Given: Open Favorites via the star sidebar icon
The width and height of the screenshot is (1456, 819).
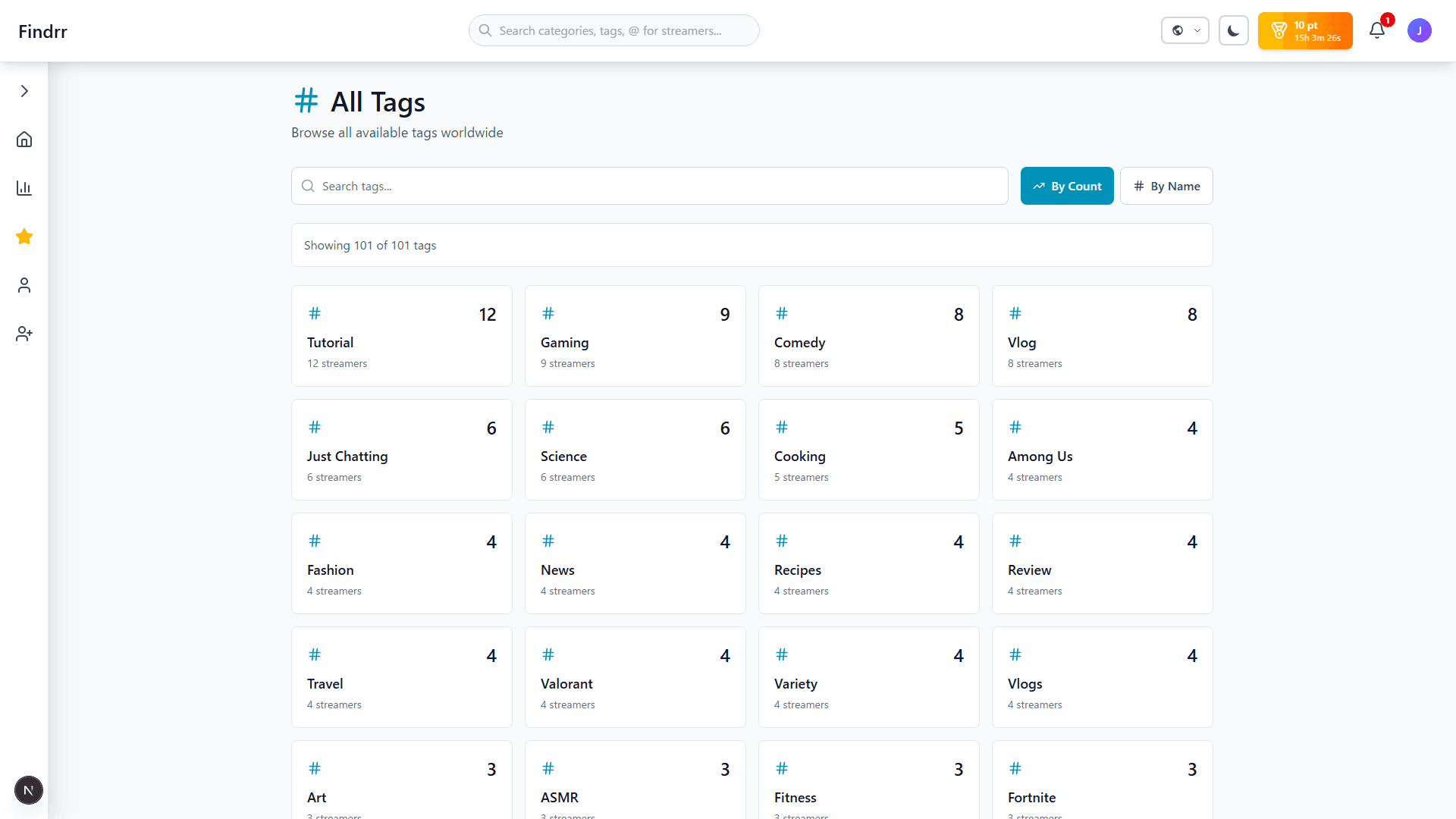Looking at the screenshot, I should click(x=24, y=237).
